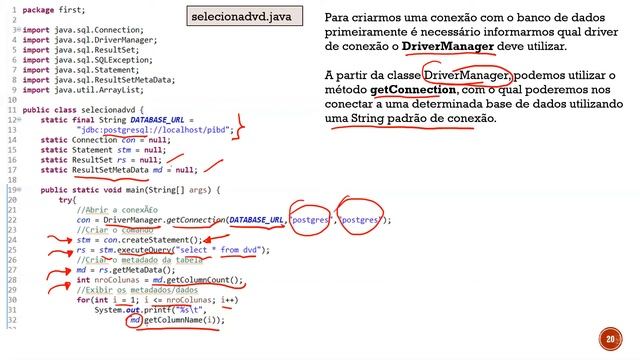Image resolution: width=640 pixels, height=360 pixels.
Task: Expand the folded imports marker at line 3
Action: click(18, 30)
